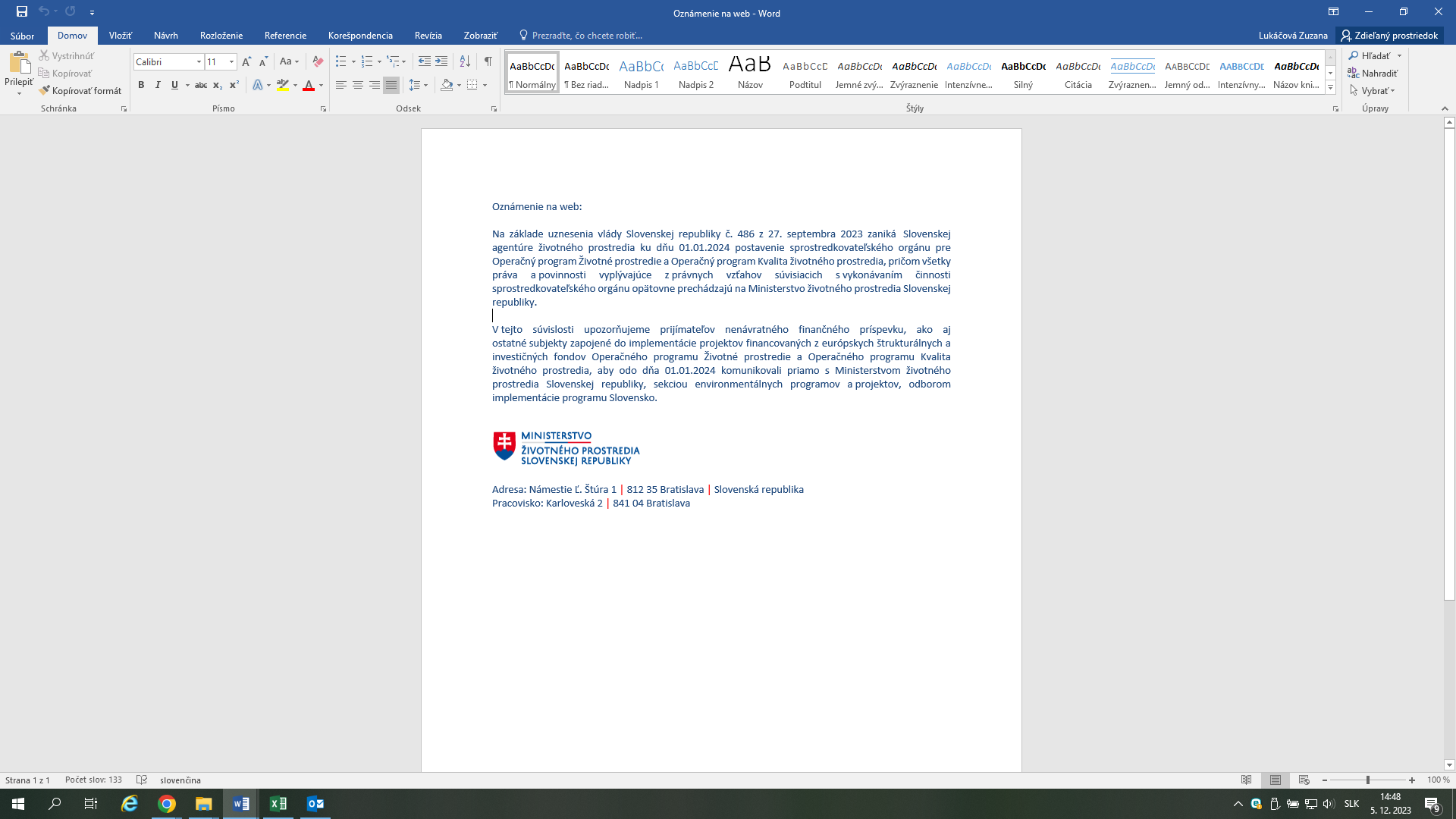Toggle justified text alignment
Image resolution: width=1456 pixels, height=819 pixels.
coord(391,85)
